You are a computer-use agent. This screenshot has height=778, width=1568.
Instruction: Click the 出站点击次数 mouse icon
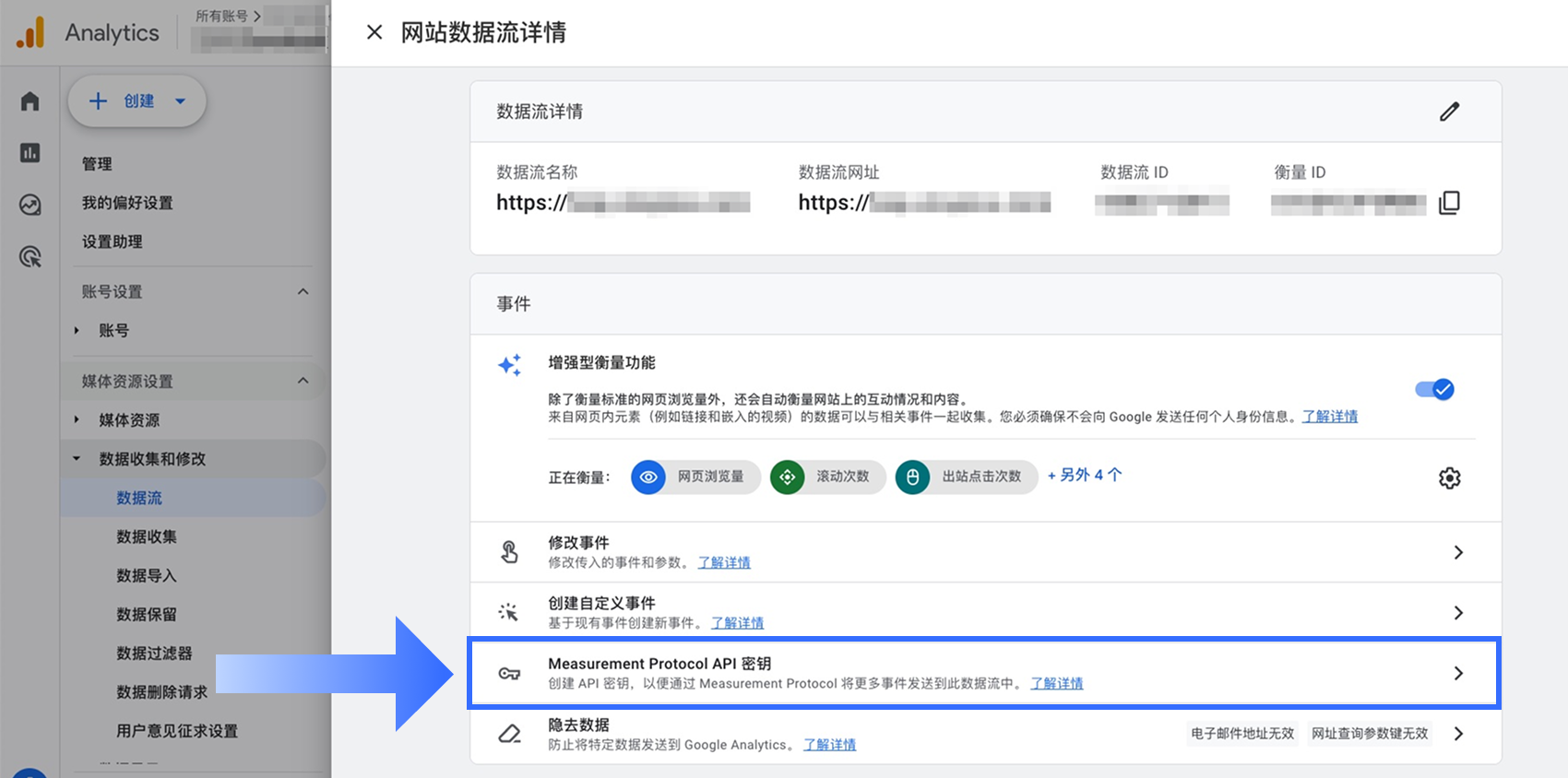click(912, 477)
